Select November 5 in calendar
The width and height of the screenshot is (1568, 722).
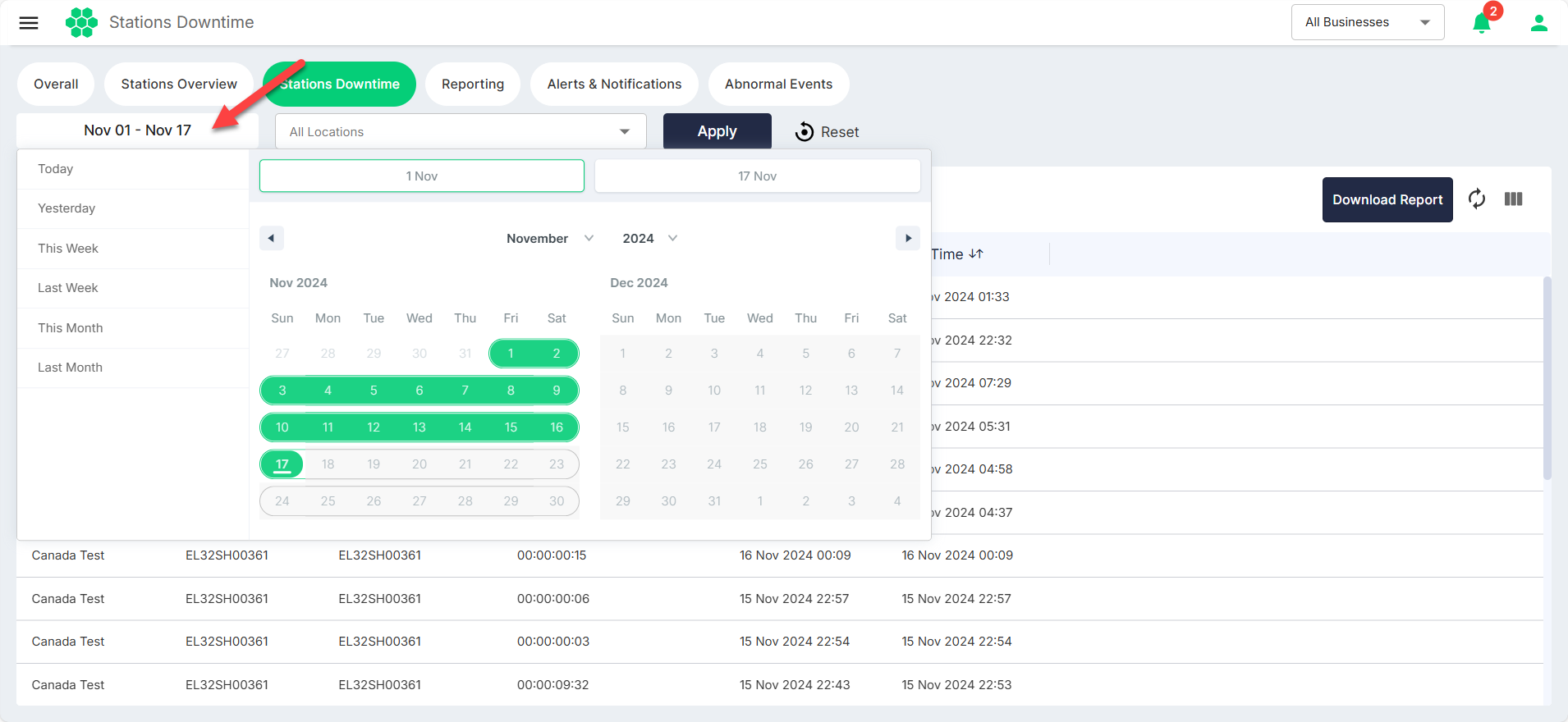point(374,391)
